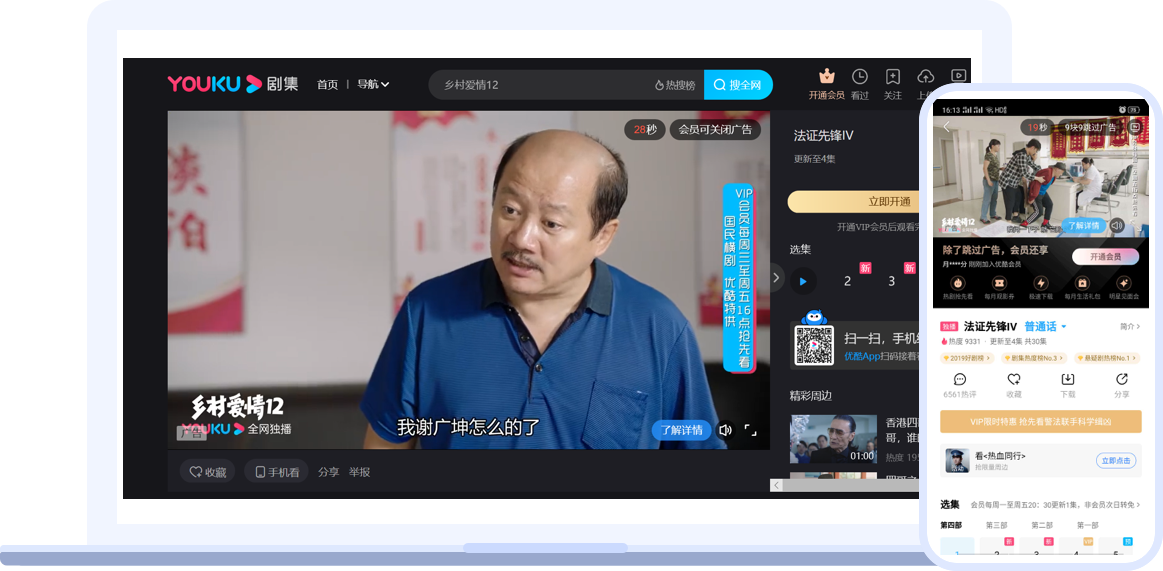This screenshot has width=1163, height=571.
Task: Click the blue robot mascot above the QR code
Action: pos(814,317)
